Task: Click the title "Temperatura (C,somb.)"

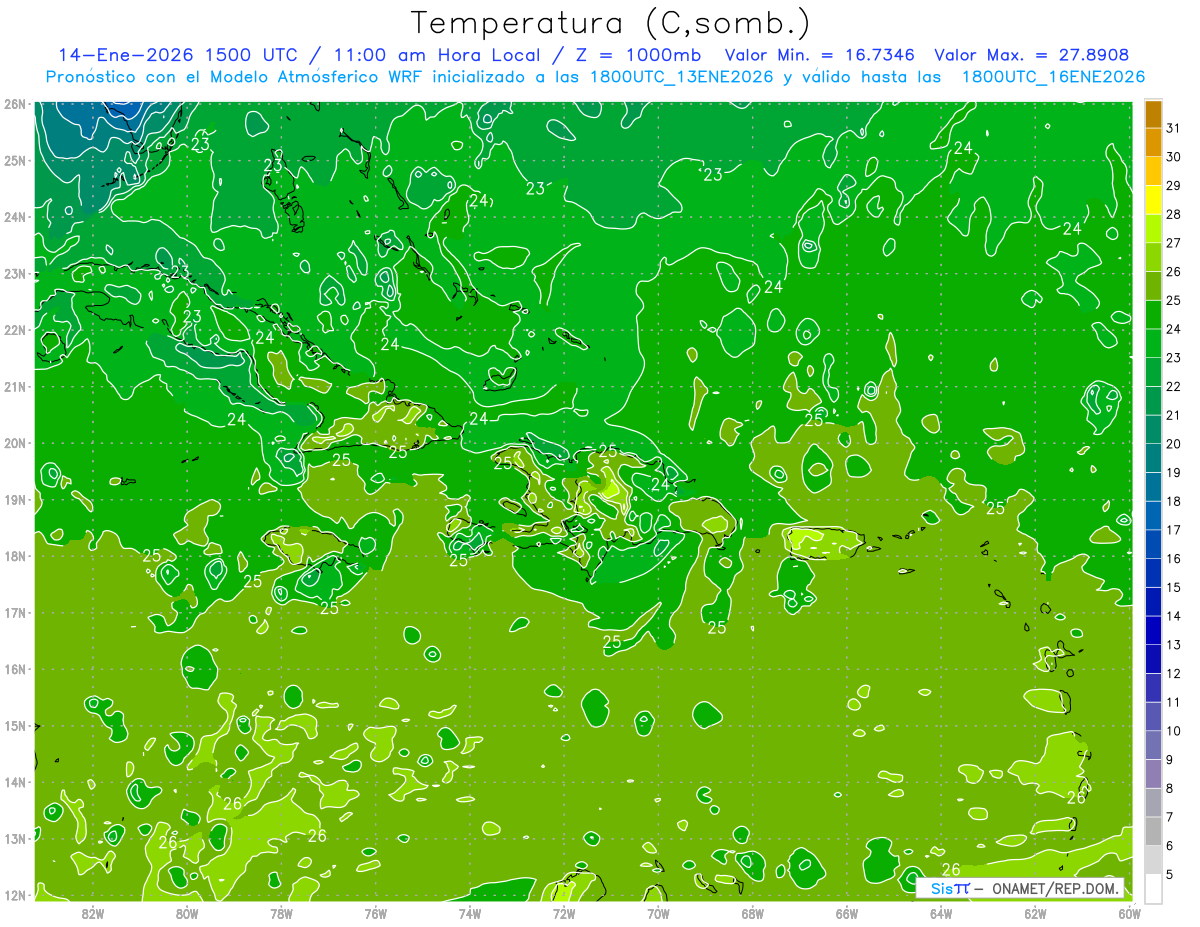Action: point(610,23)
